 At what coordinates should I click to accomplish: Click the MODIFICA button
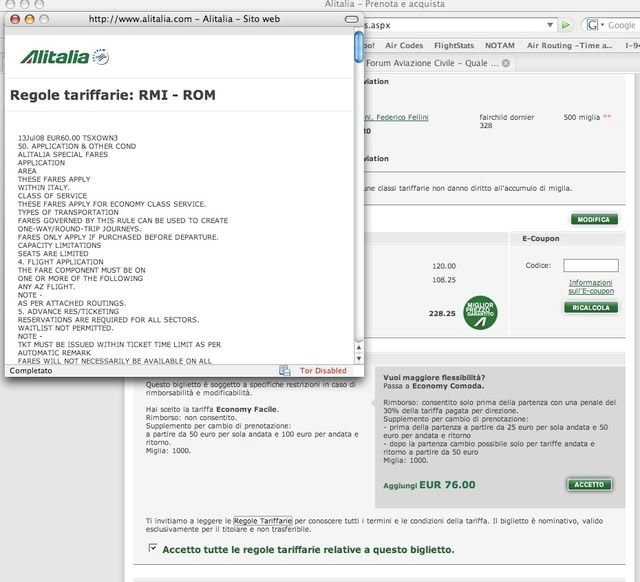pyautogui.click(x=594, y=220)
